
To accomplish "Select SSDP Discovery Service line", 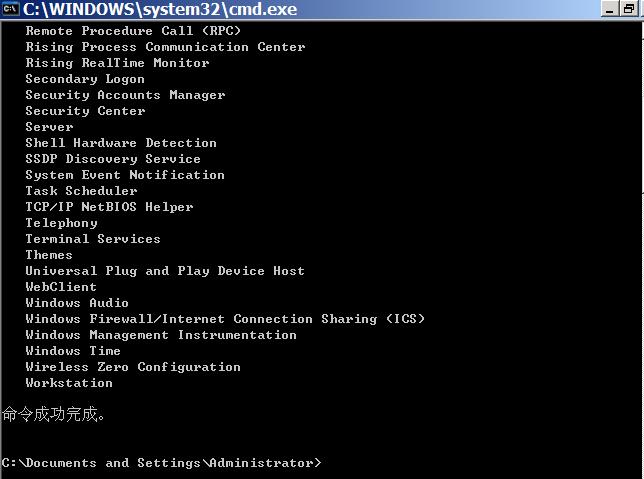I will 113,159.
